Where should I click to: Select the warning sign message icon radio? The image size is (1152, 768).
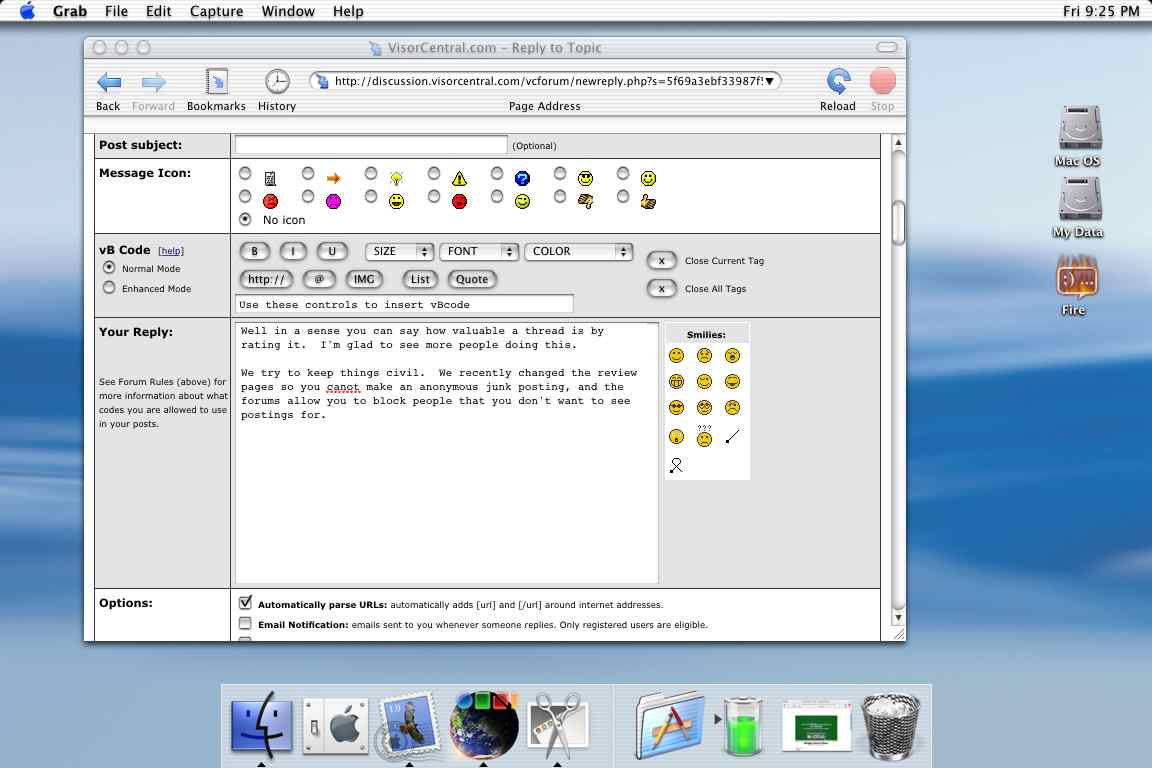(x=433, y=174)
